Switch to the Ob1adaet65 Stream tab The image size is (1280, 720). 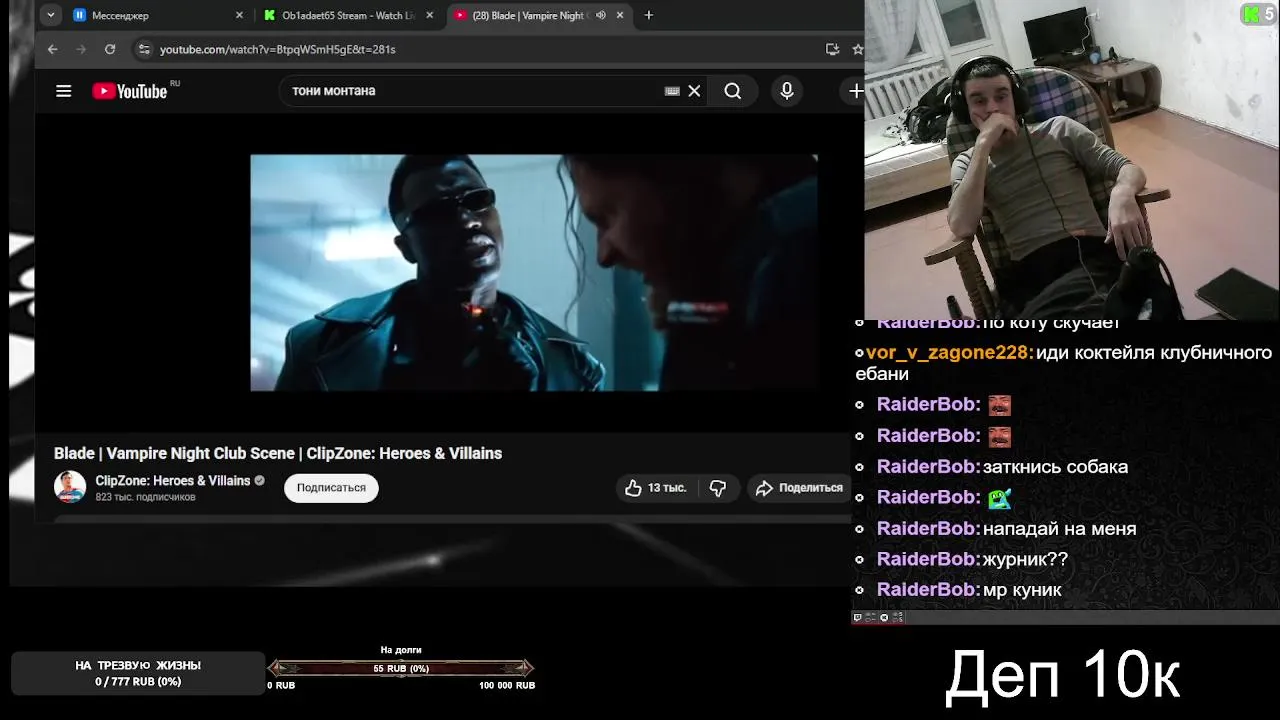pos(348,15)
